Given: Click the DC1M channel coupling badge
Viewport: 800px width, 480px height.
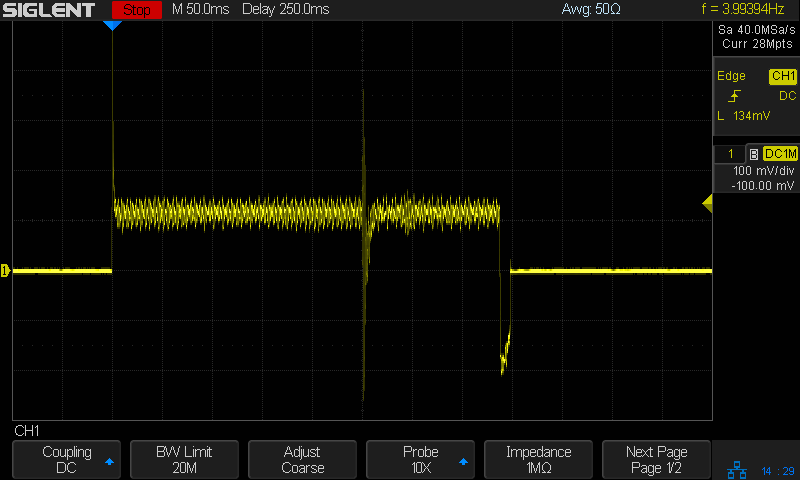Looking at the screenshot, I should 780,154.
